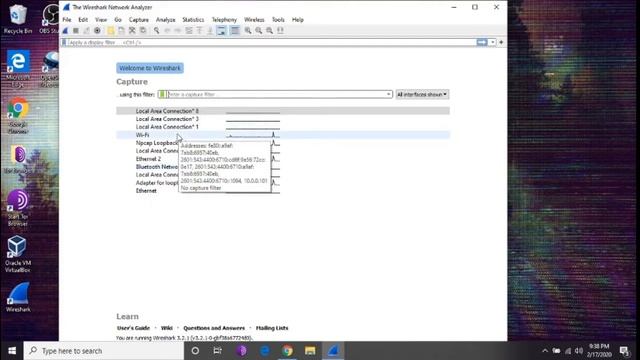Screen dimensions: 640x360
Task: Select the Ethernet 2 interface
Action: pyautogui.click(x=148, y=159)
